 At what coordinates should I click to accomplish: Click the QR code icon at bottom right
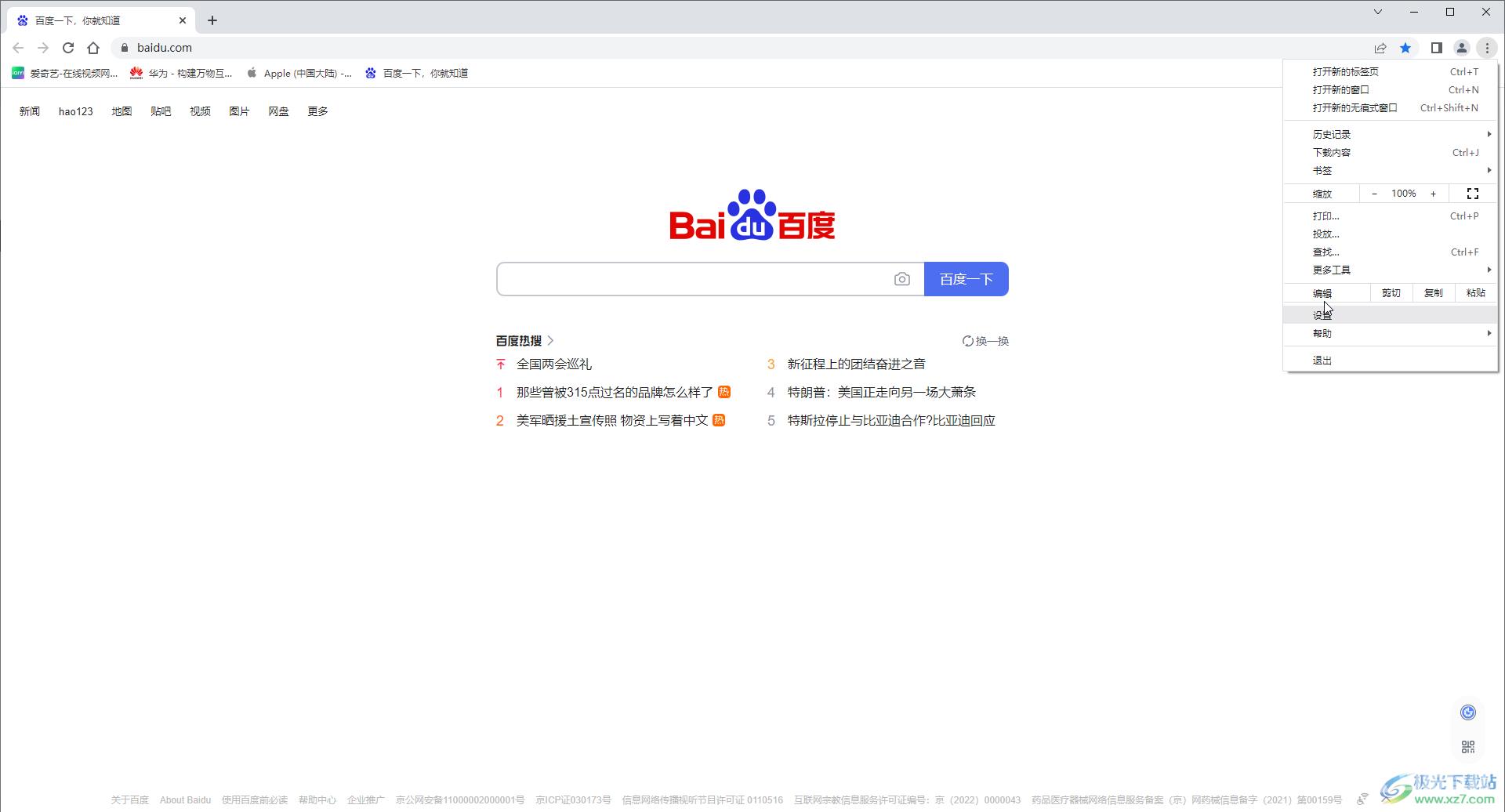1468,747
